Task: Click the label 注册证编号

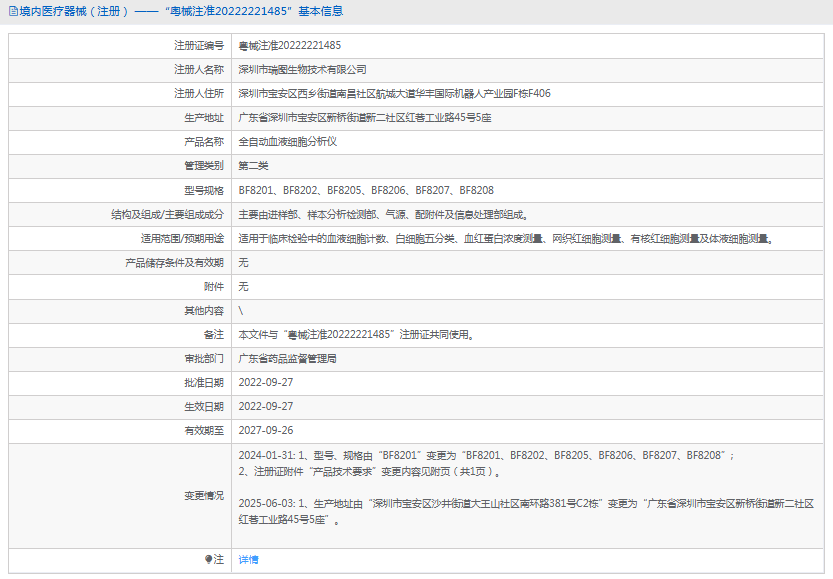Action: (199, 46)
